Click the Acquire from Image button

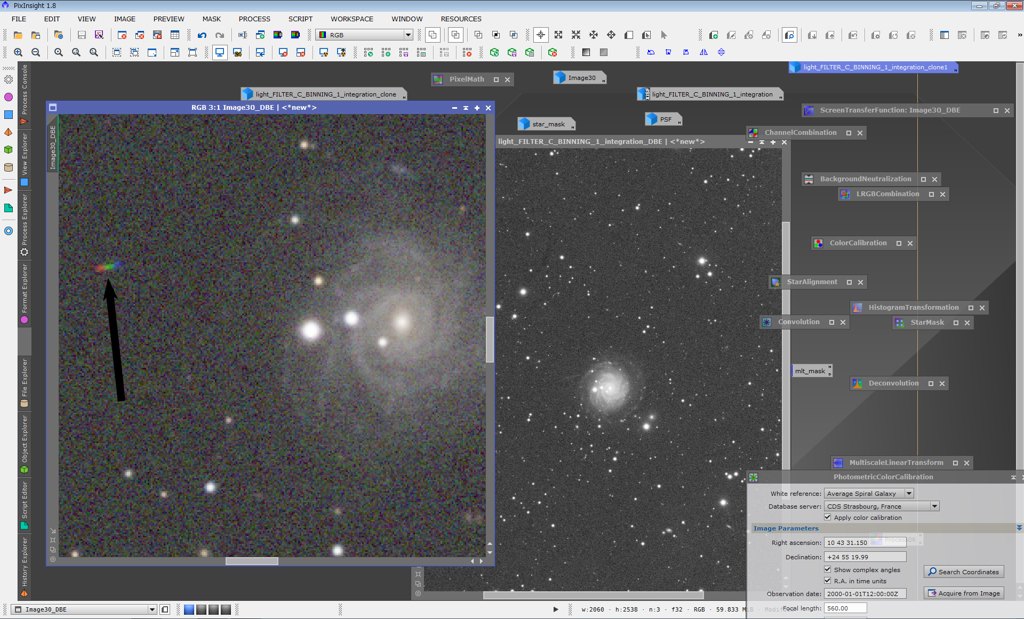pyautogui.click(x=964, y=593)
